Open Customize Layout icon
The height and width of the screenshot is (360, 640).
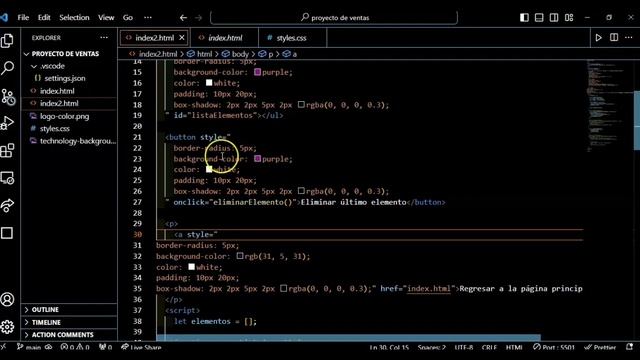pos(569,18)
